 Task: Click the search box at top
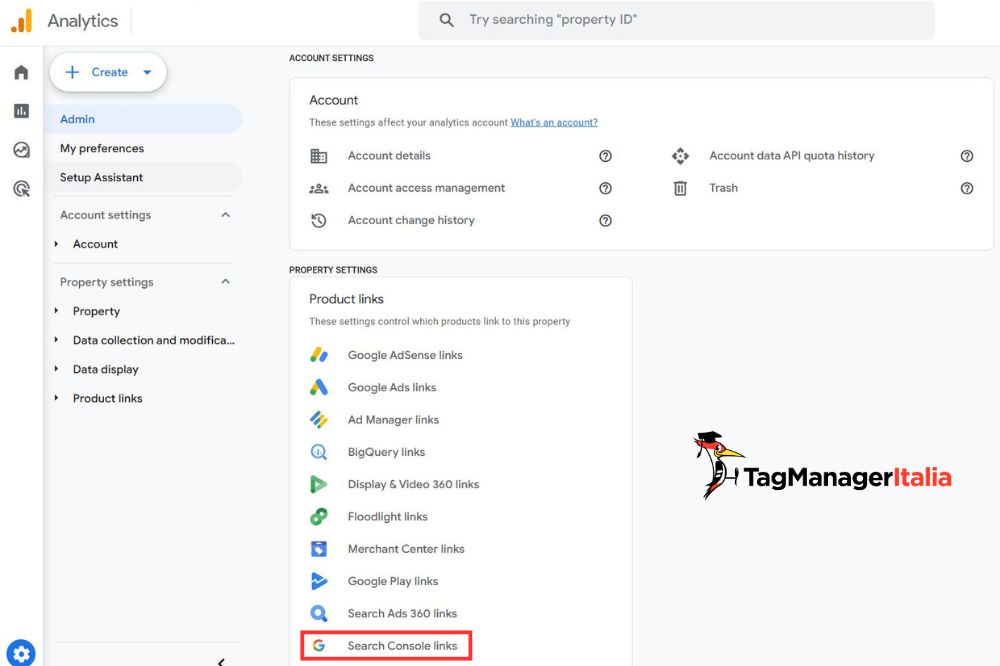[x=676, y=20]
